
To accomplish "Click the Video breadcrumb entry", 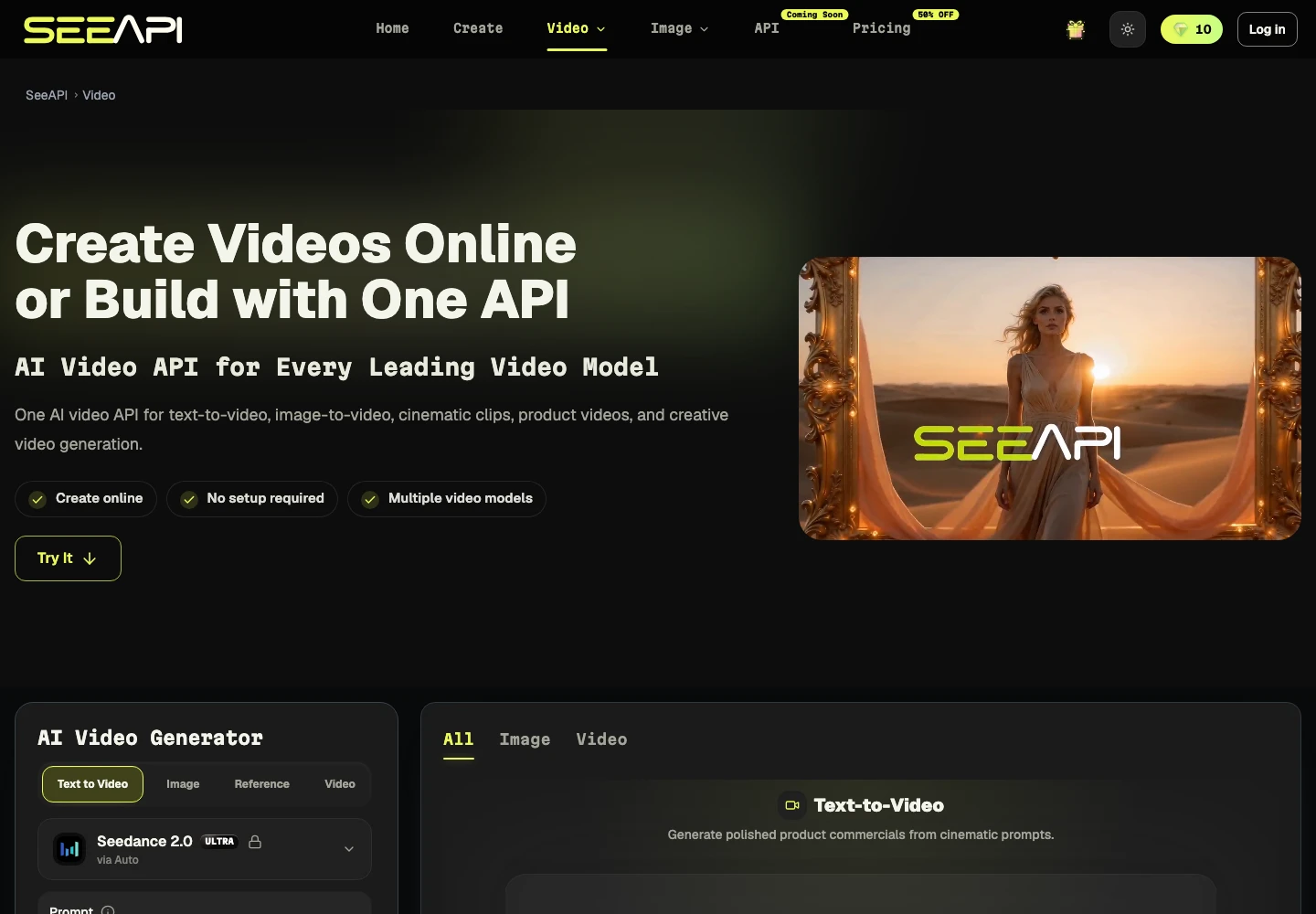I will [x=99, y=95].
